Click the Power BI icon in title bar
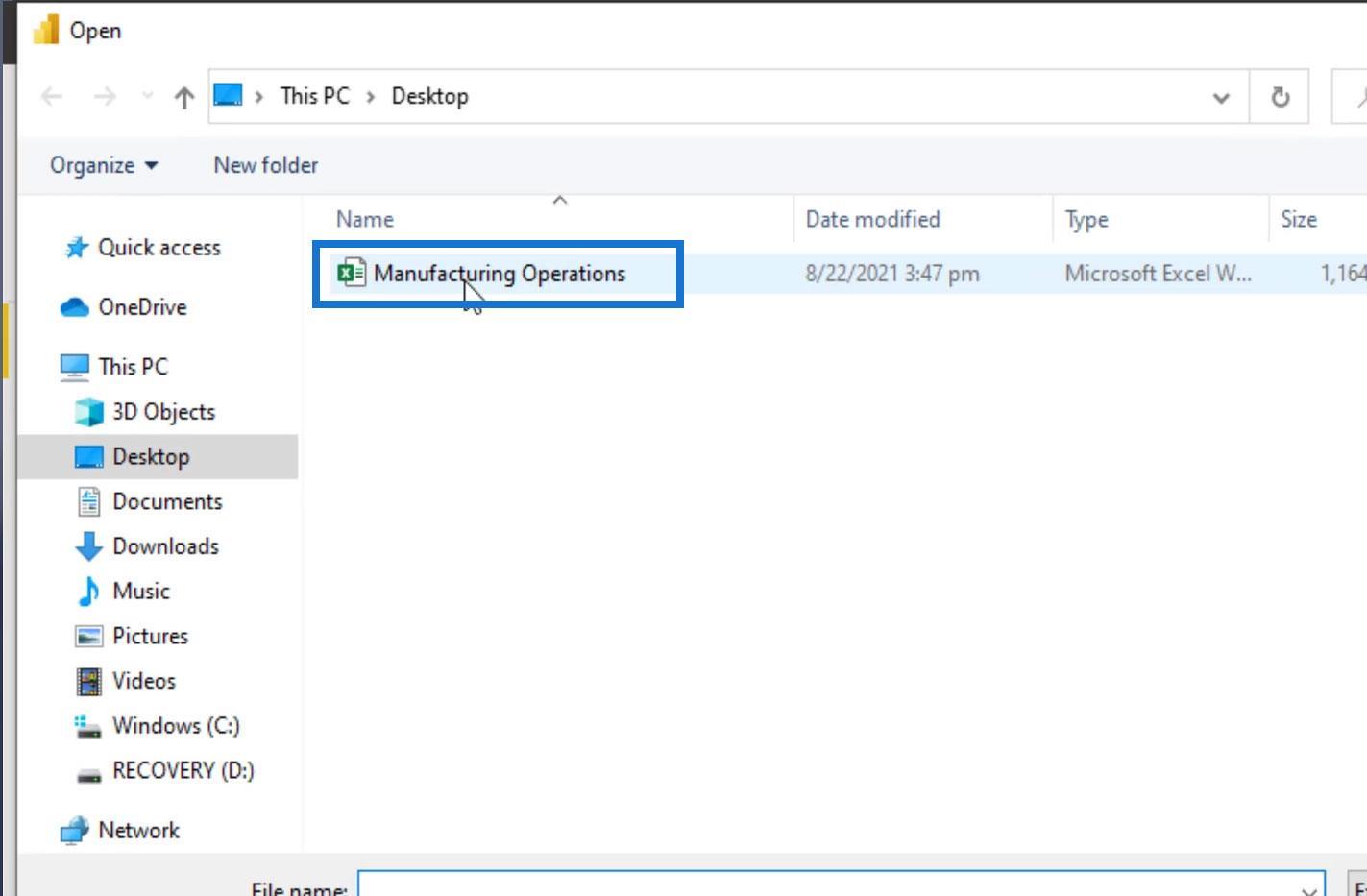The image size is (1367, 896). pyautogui.click(x=45, y=30)
